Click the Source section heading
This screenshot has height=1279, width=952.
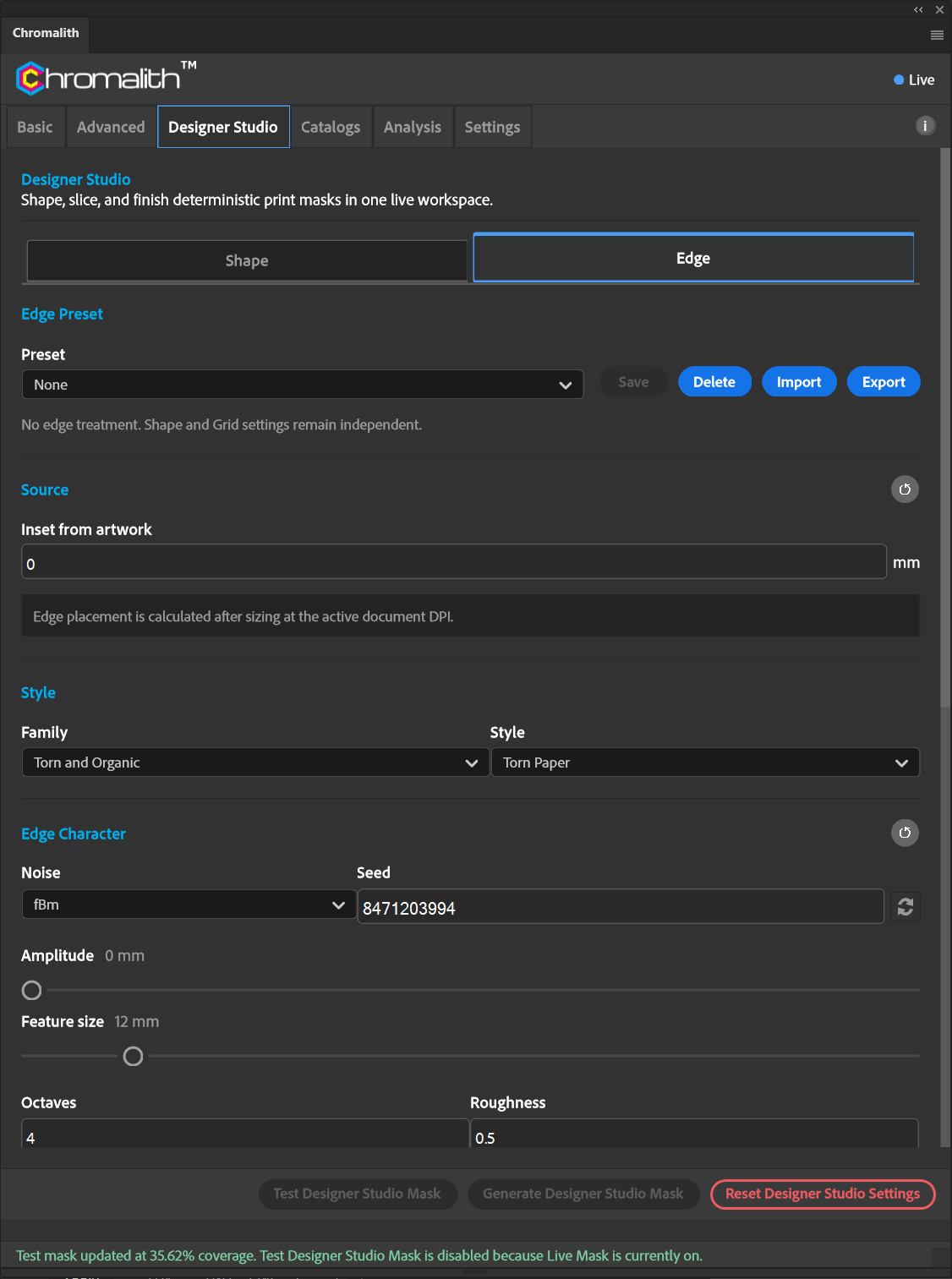click(45, 489)
